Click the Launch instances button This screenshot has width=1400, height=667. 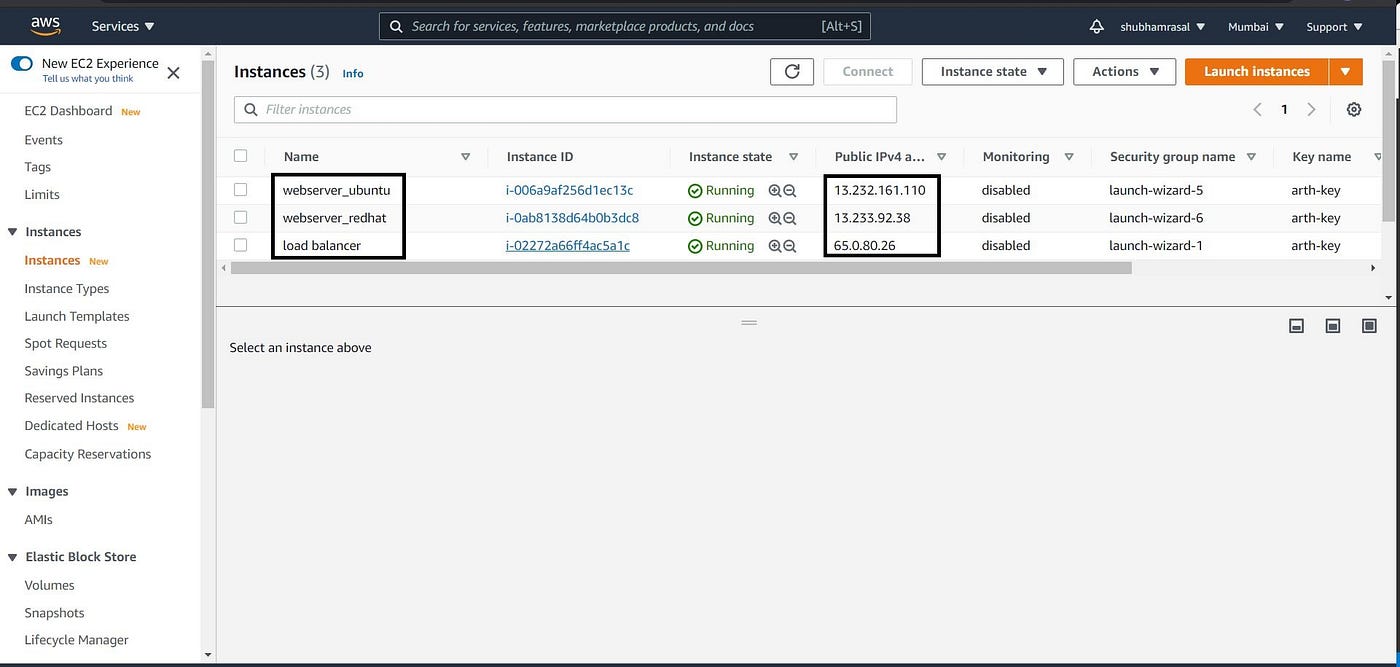pyautogui.click(x=1257, y=71)
